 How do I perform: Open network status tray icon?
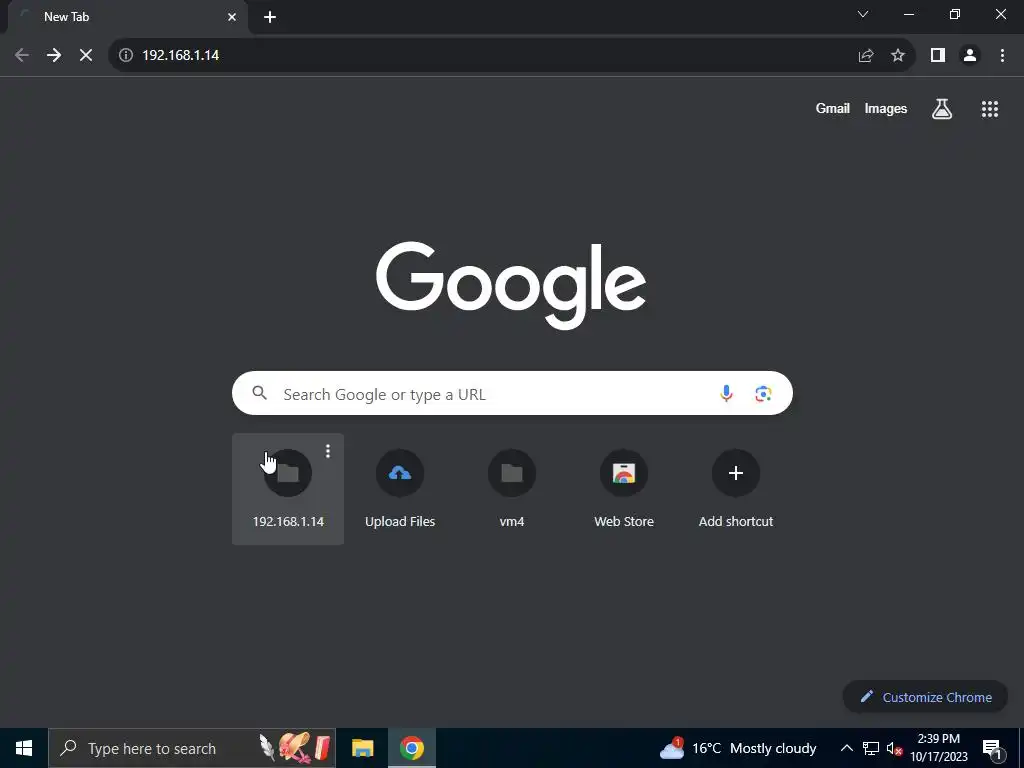[x=871, y=748]
